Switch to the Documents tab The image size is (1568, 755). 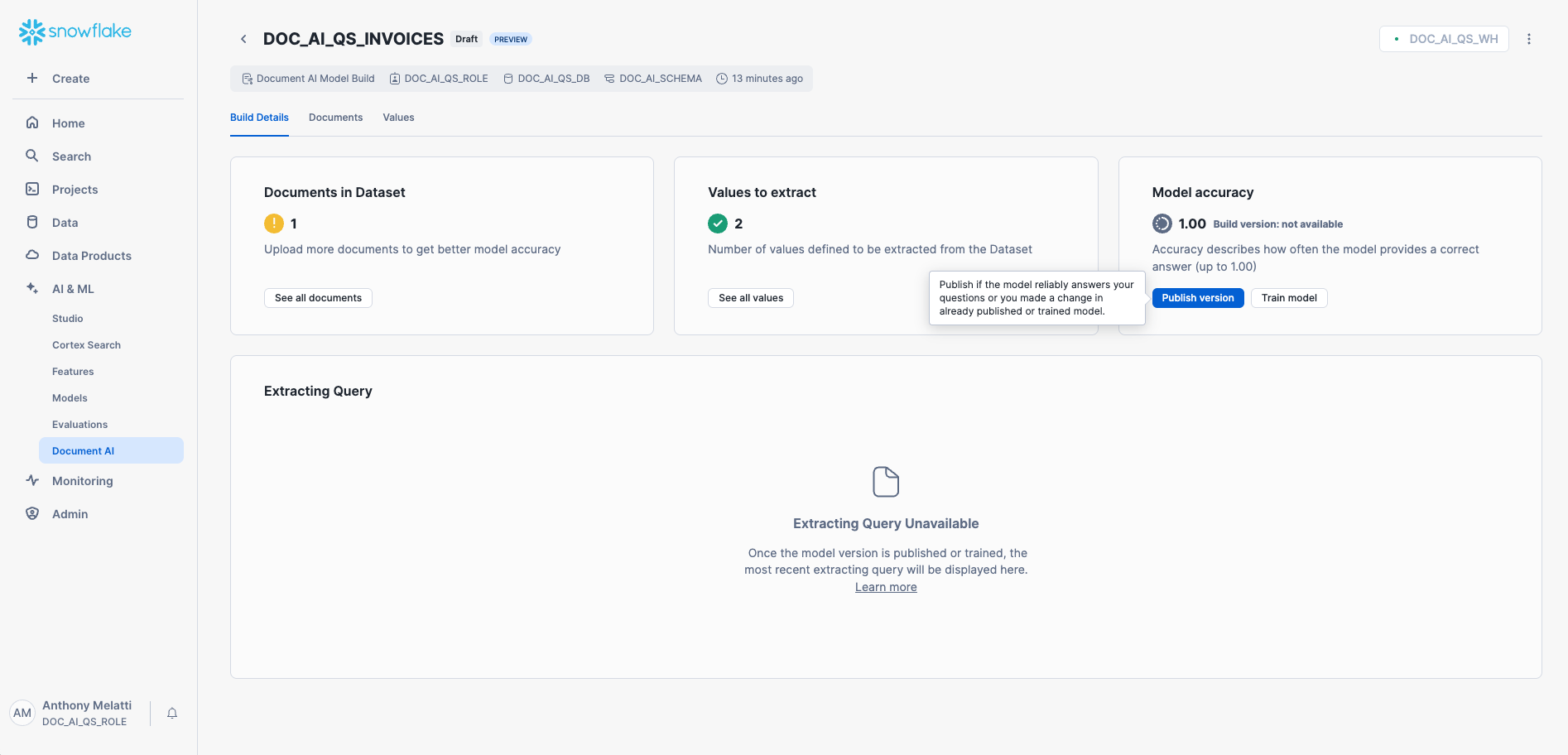pyautogui.click(x=335, y=118)
